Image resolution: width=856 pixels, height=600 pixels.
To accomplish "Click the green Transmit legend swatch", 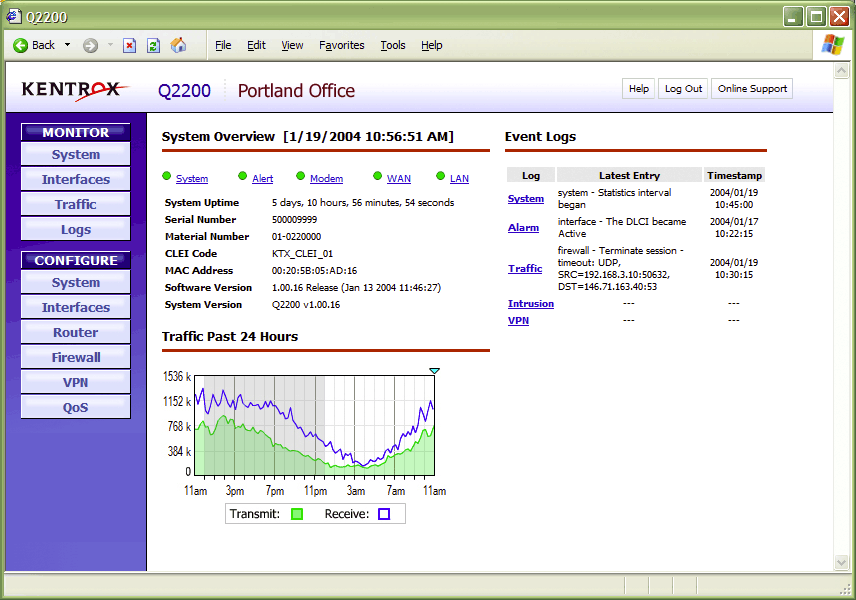I will point(296,514).
